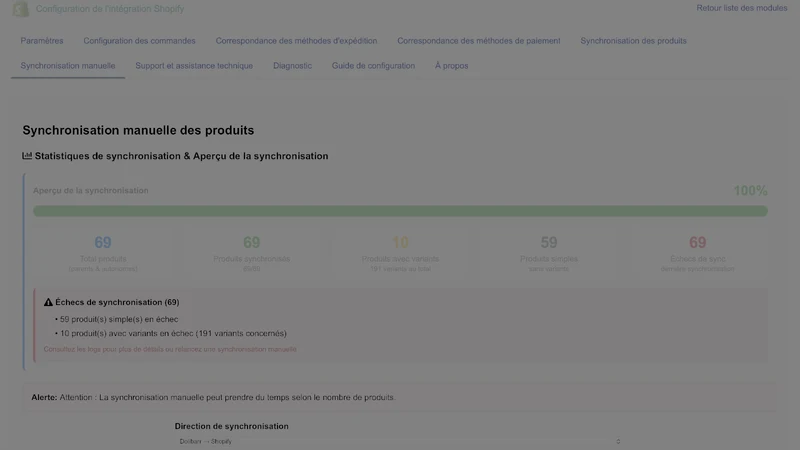Open the À propos tab

(x=452, y=66)
